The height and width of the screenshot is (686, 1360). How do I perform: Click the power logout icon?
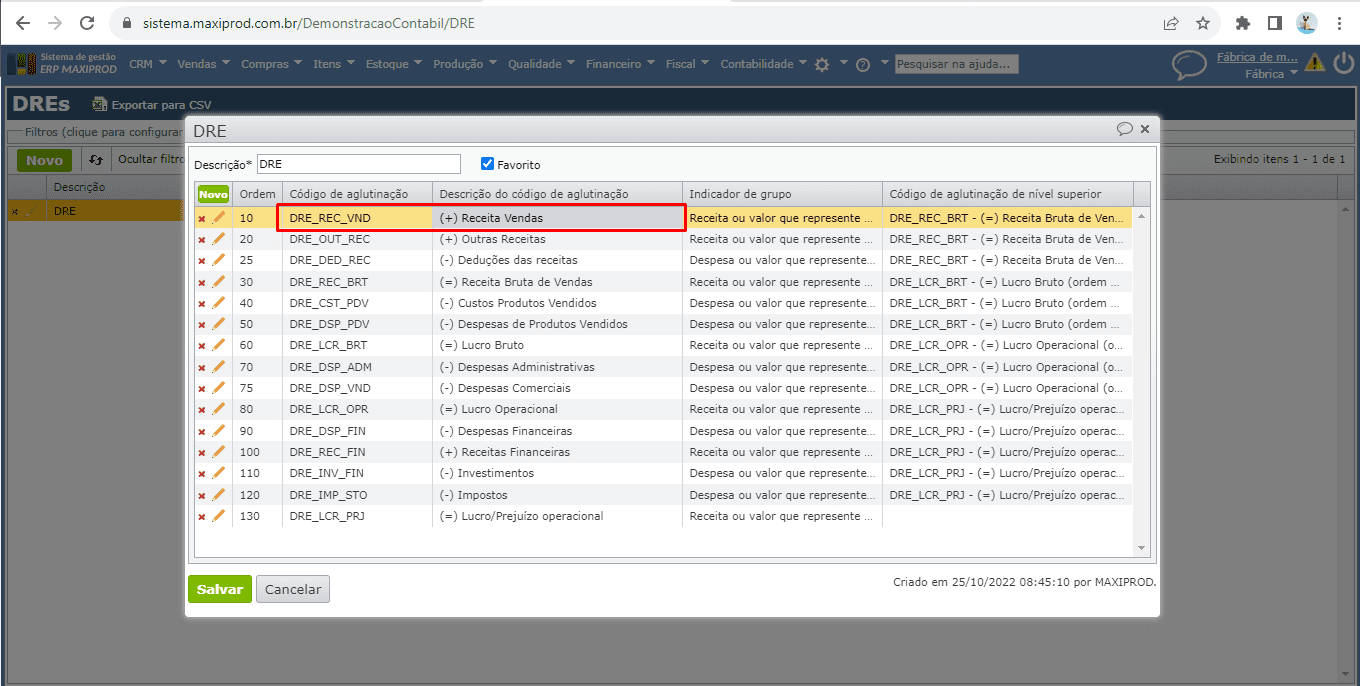(1343, 63)
